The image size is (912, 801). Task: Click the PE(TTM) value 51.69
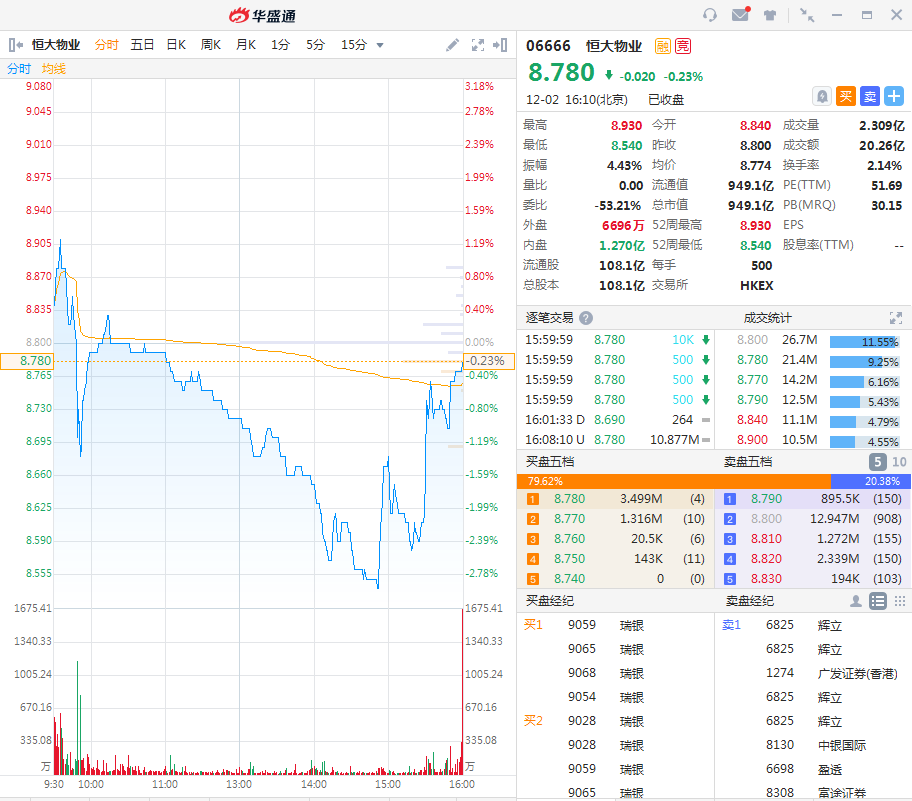[886, 186]
